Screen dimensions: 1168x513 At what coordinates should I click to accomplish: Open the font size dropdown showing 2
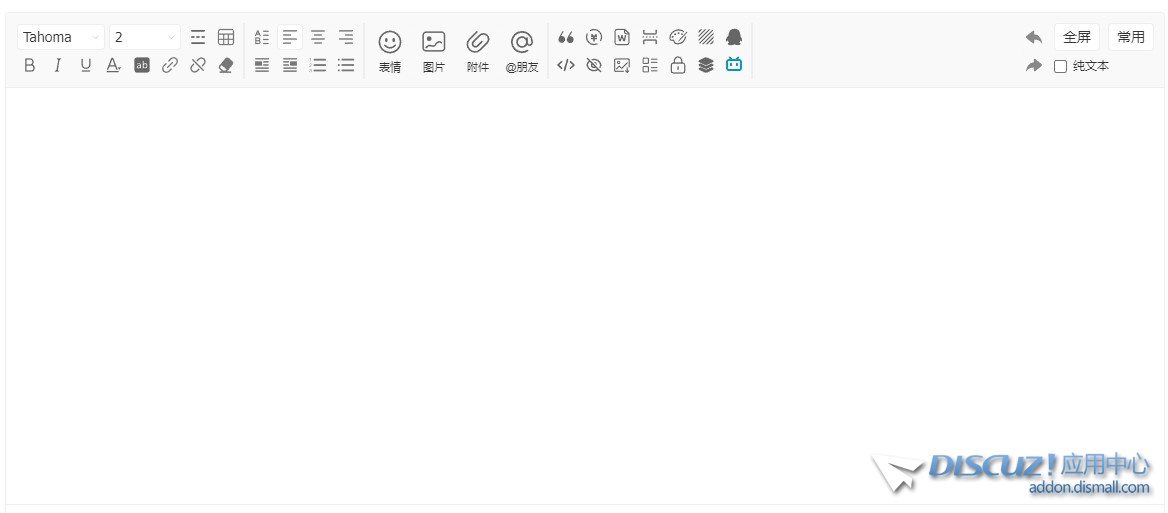point(145,37)
